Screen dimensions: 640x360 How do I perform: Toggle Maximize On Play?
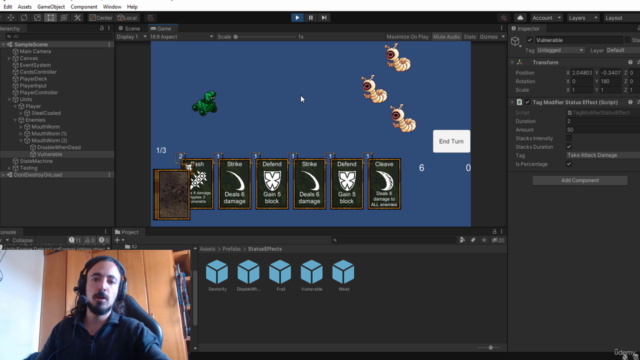pyautogui.click(x=407, y=37)
